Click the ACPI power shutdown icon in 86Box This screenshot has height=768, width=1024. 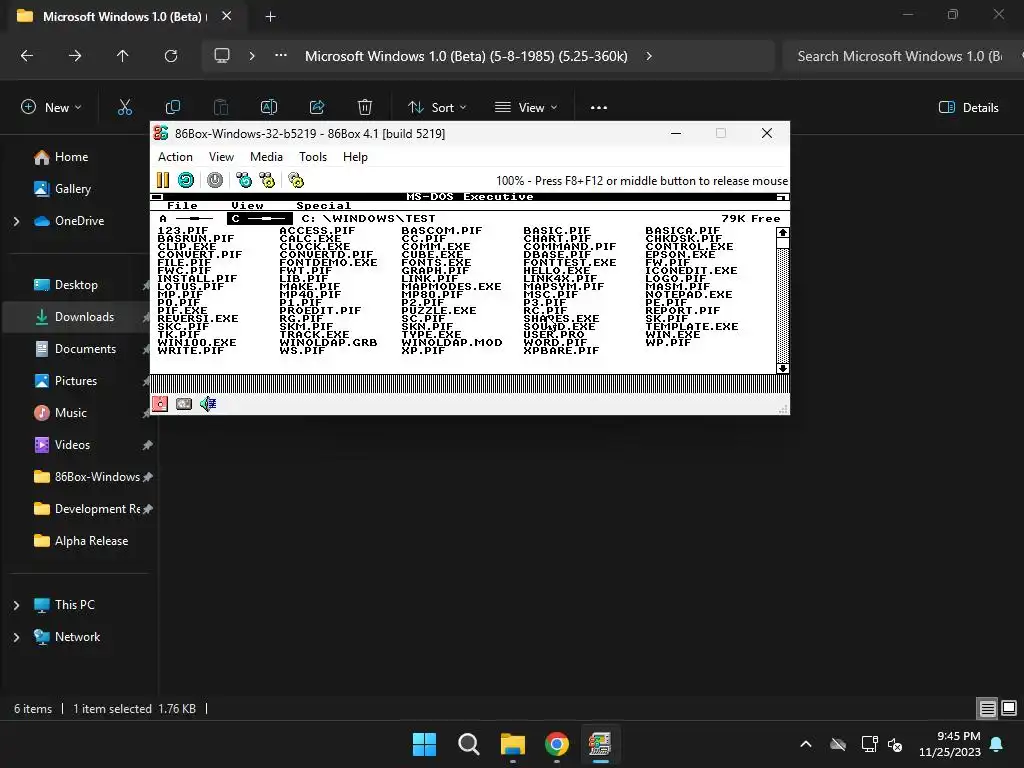point(215,180)
